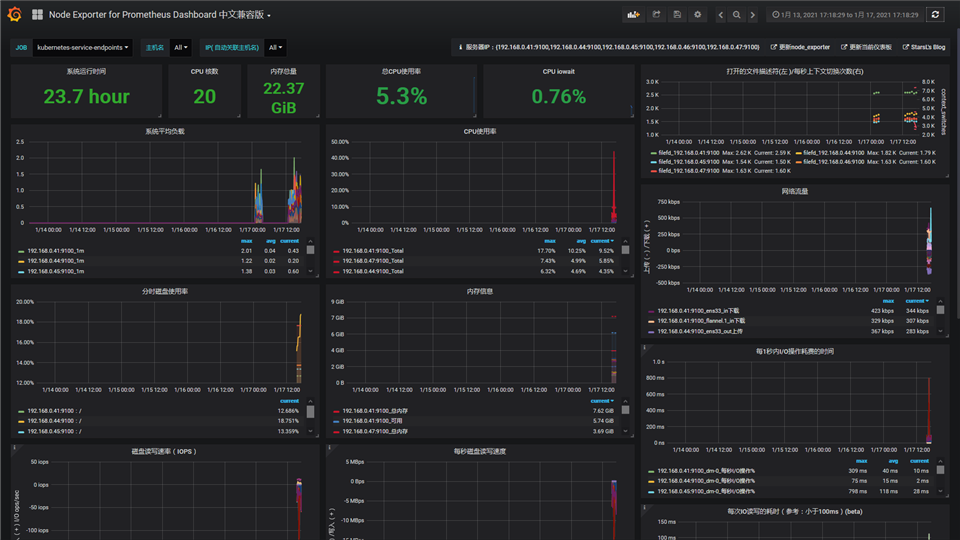Open CPU iowait panel title menu
The image size is (960, 540).
[x=558, y=72]
